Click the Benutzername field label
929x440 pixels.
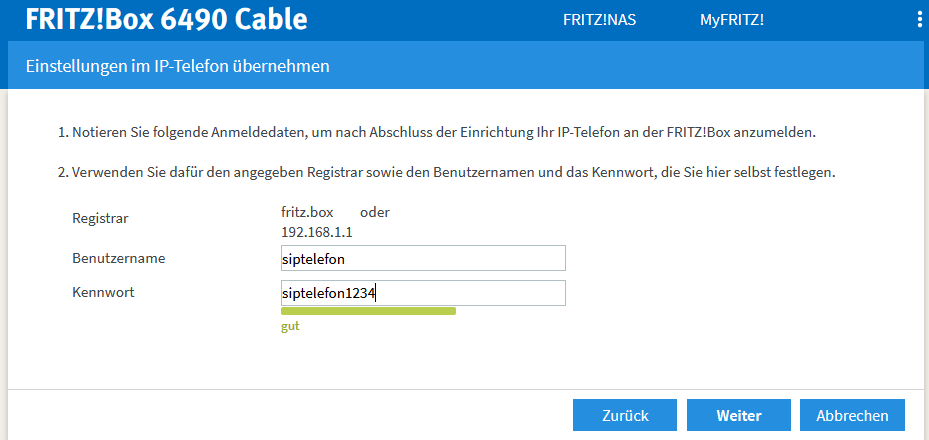(118, 258)
